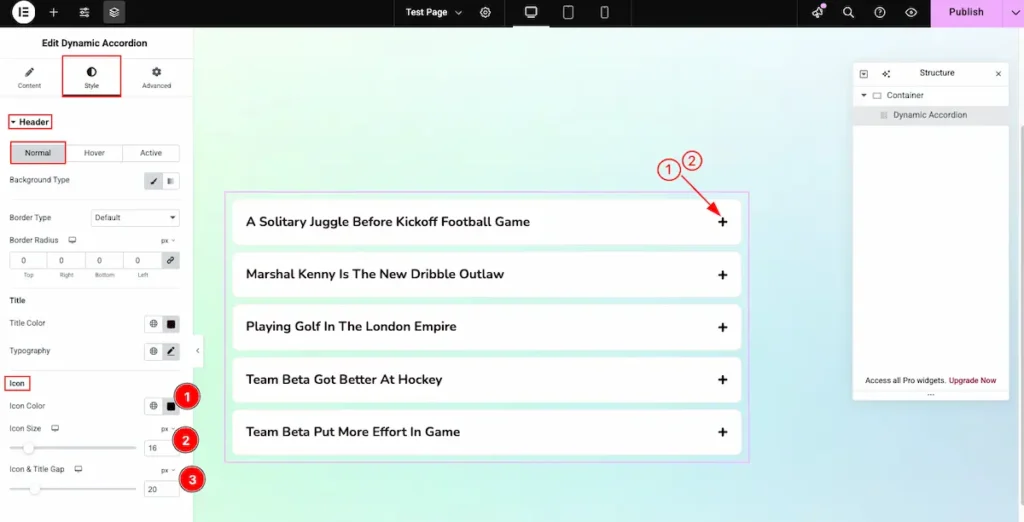Click the add element plus icon
This screenshot has height=522, width=1024.
53,12
